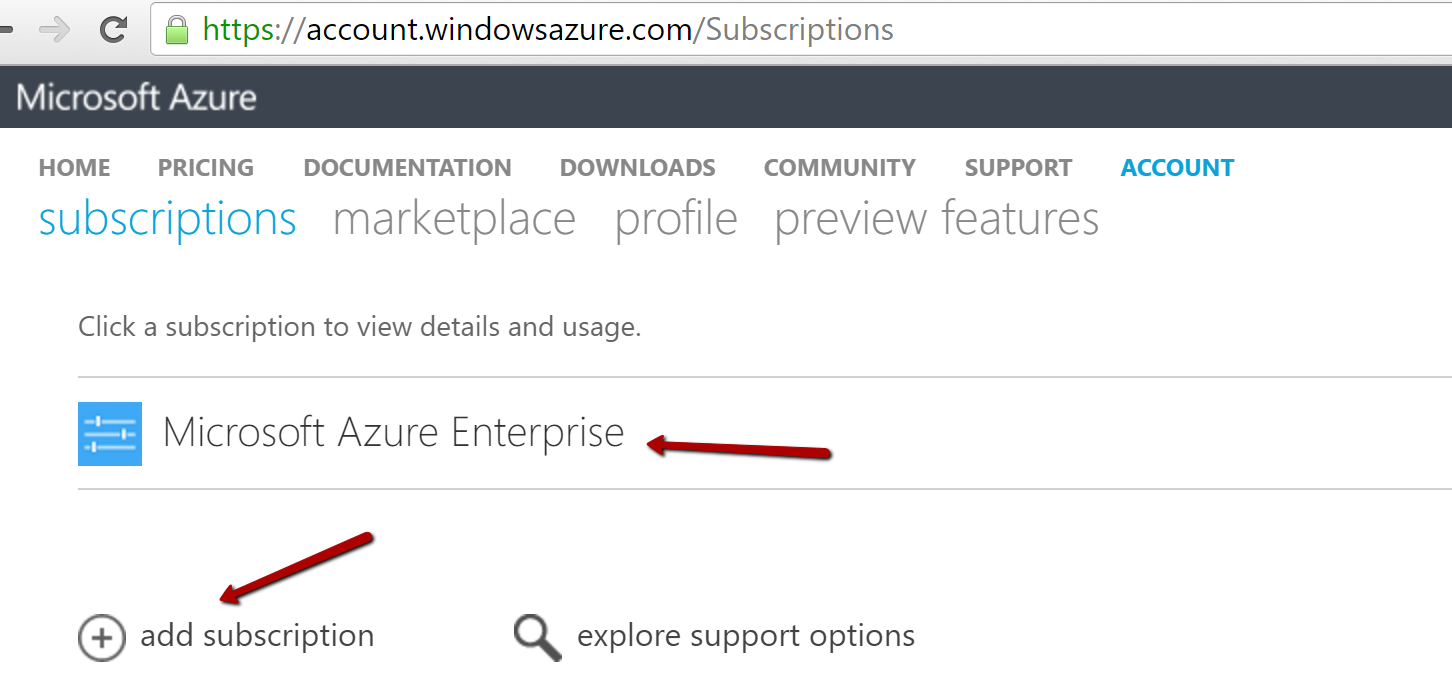Open the profile tab

pyautogui.click(x=676, y=219)
